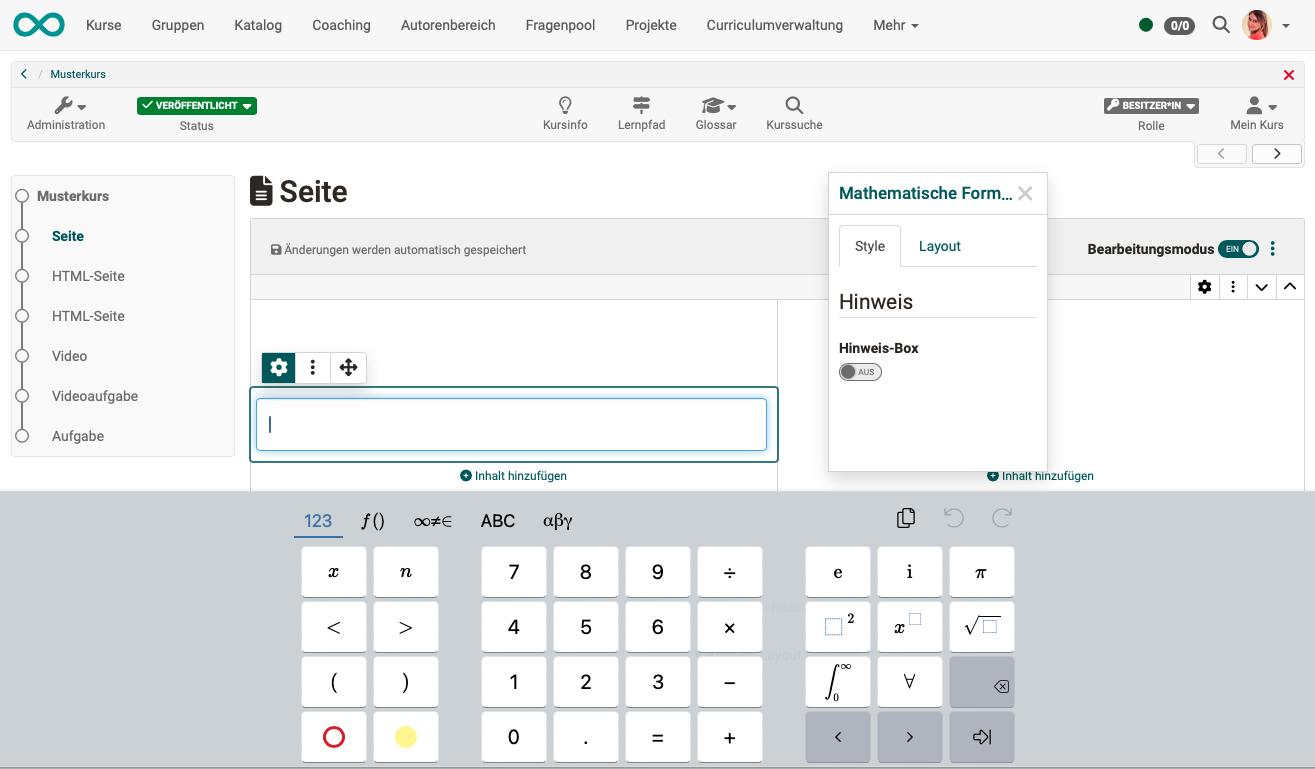Open the formula block gear settings
The image size is (1315, 769).
[x=279, y=368]
